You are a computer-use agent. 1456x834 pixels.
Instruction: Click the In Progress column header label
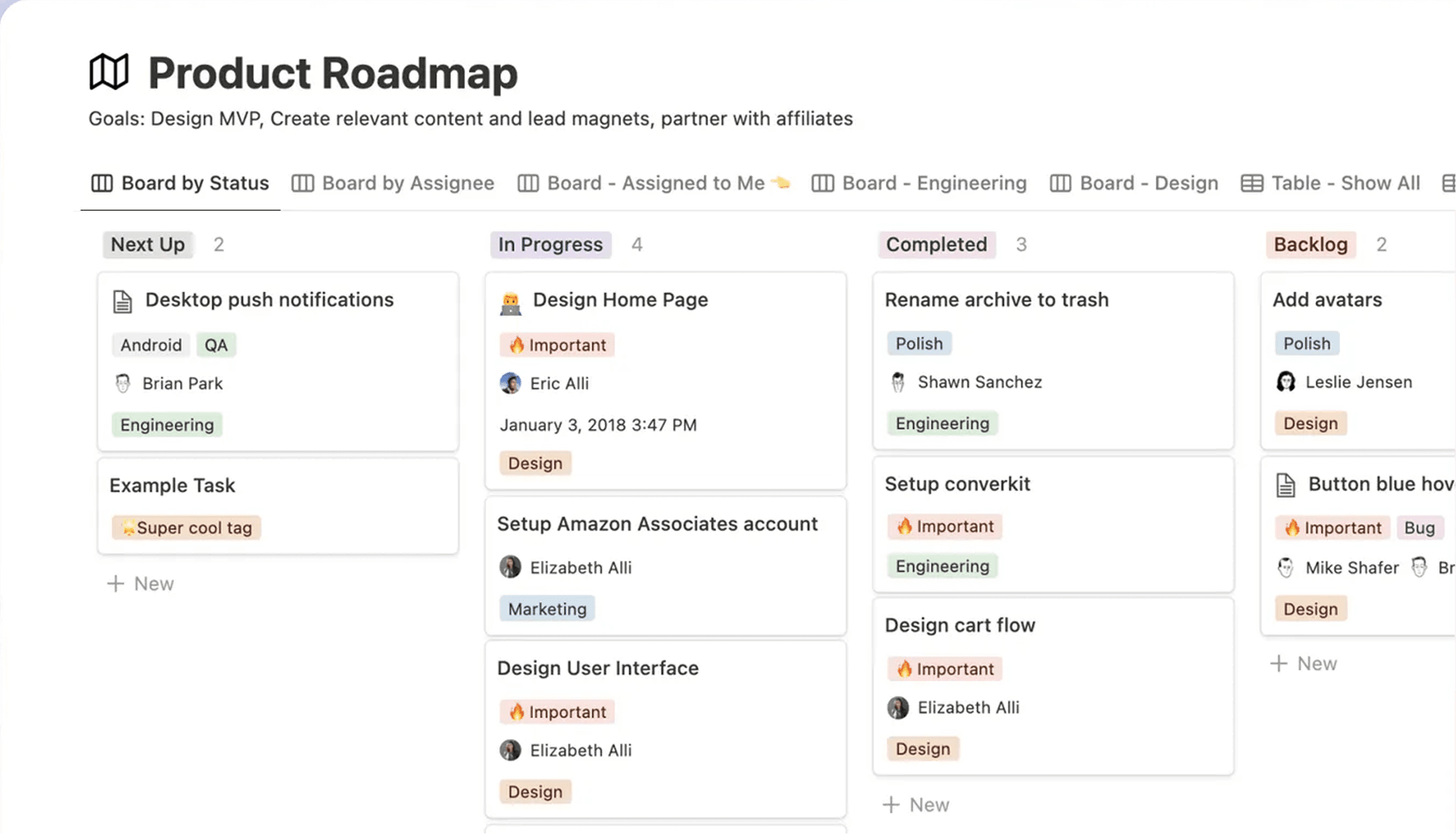point(550,244)
